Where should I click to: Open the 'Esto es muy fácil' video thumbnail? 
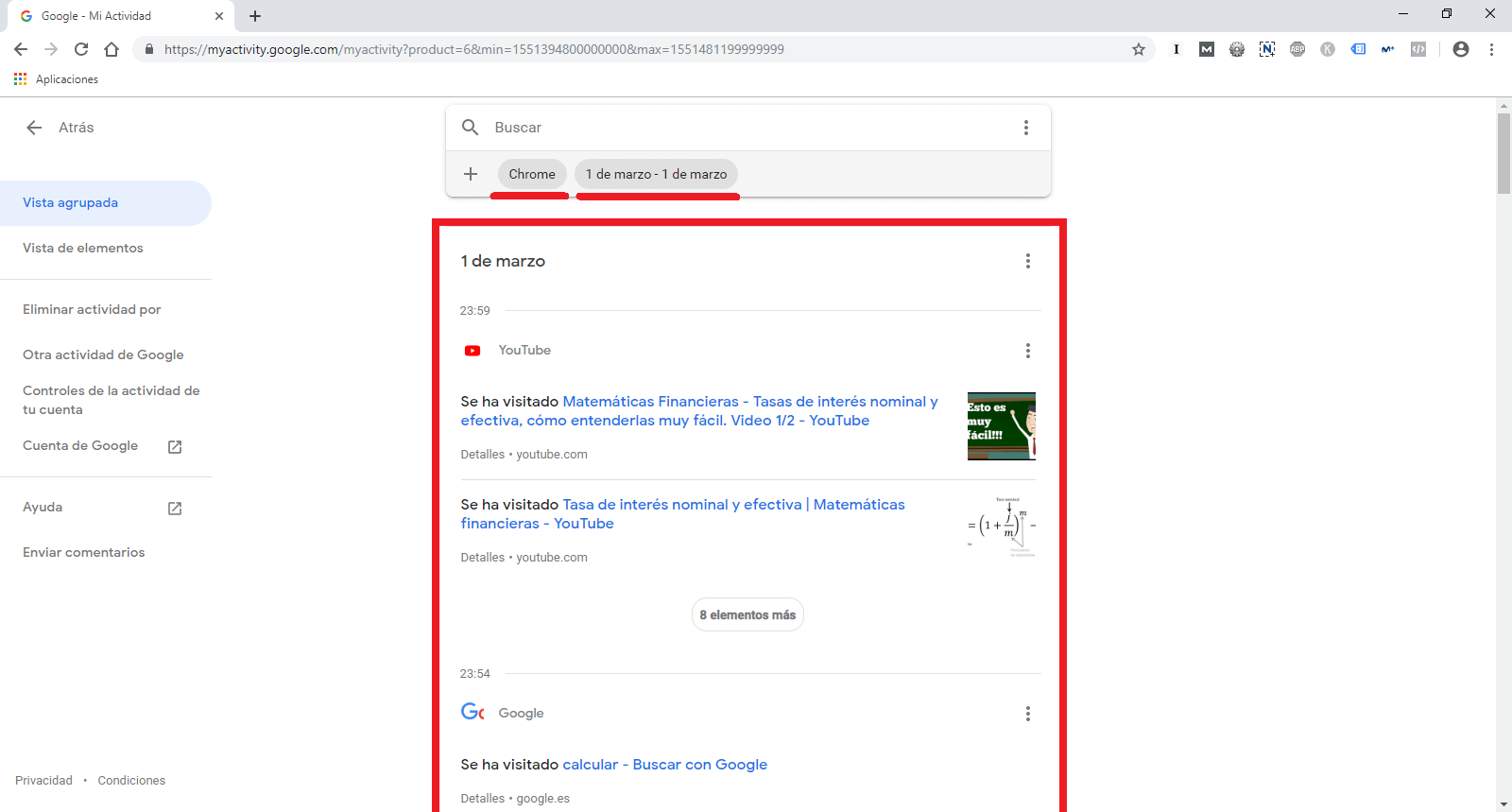point(1002,426)
